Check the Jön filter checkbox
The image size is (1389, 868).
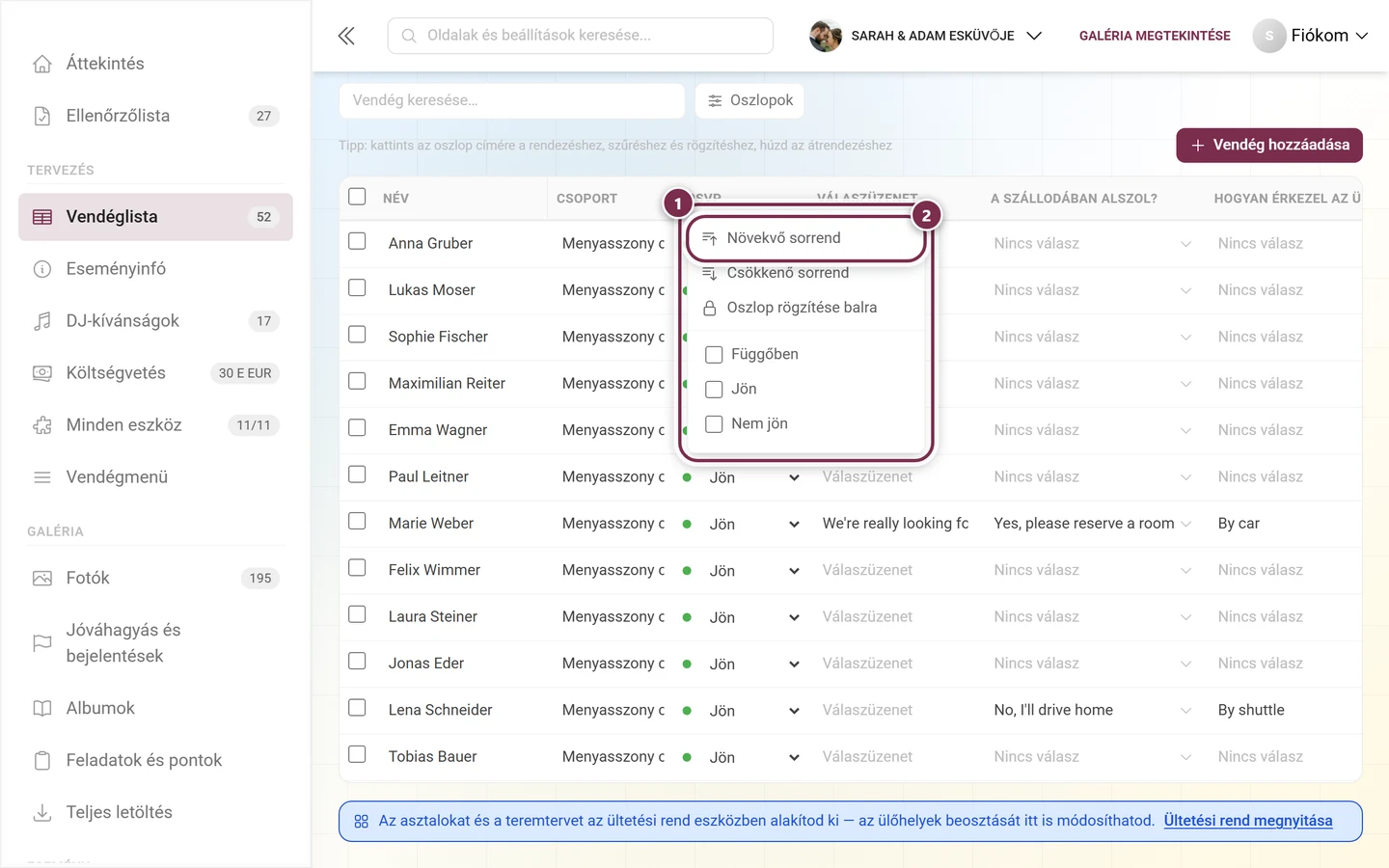(x=714, y=390)
